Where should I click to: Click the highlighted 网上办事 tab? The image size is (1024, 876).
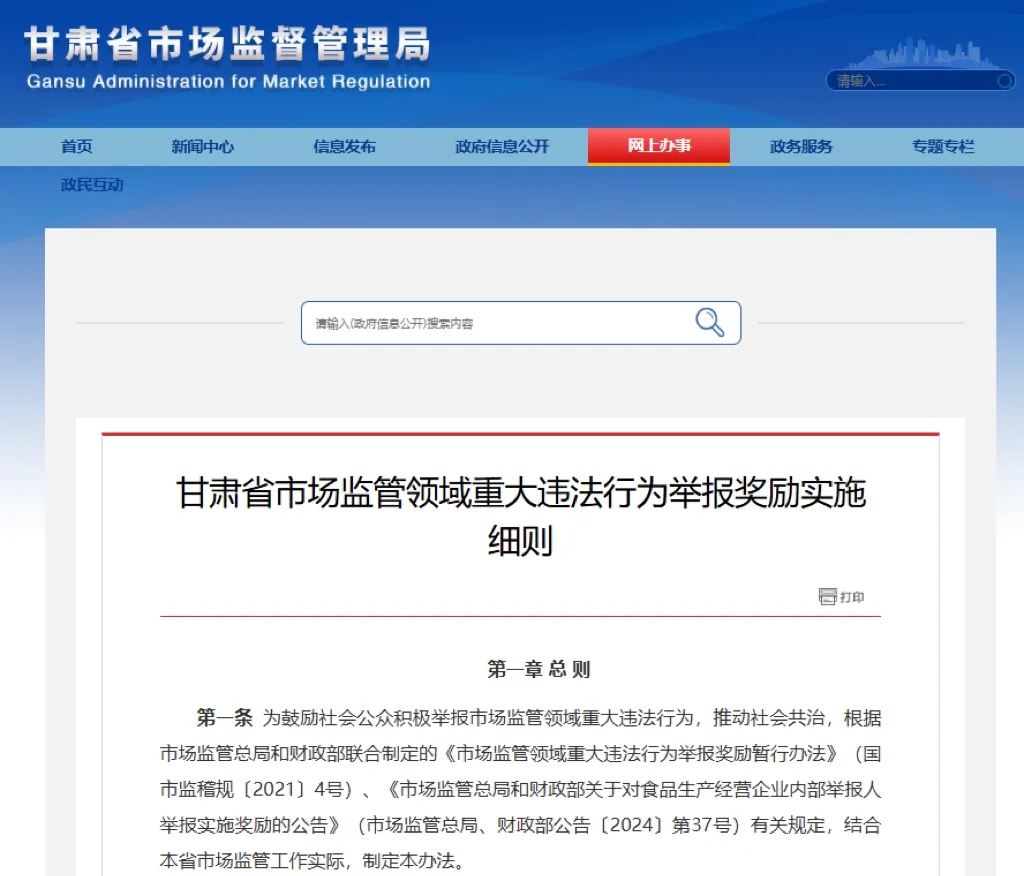coord(659,146)
